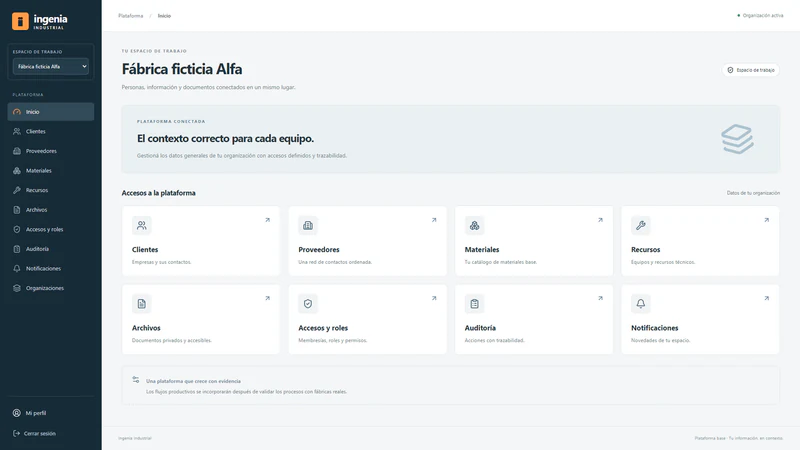Click the Ingenia Industrial logo icon
800x450 pixels.
point(20,21)
